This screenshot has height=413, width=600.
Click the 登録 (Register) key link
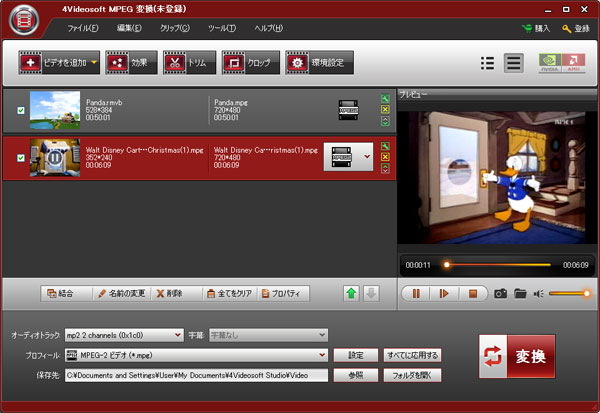pos(576,29)
